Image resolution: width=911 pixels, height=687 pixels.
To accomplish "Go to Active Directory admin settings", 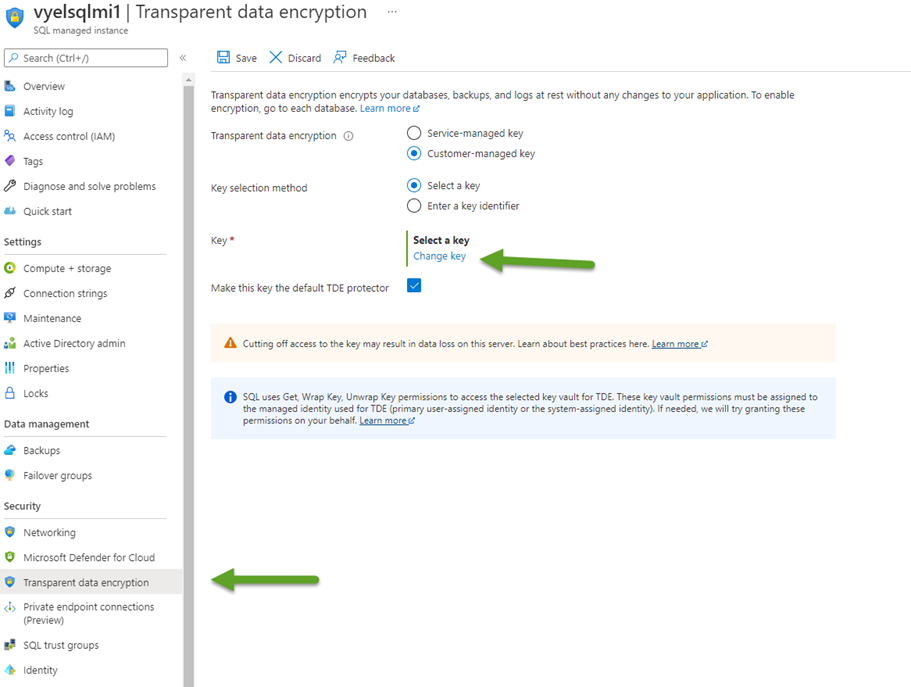I will [x=74, y=343].
